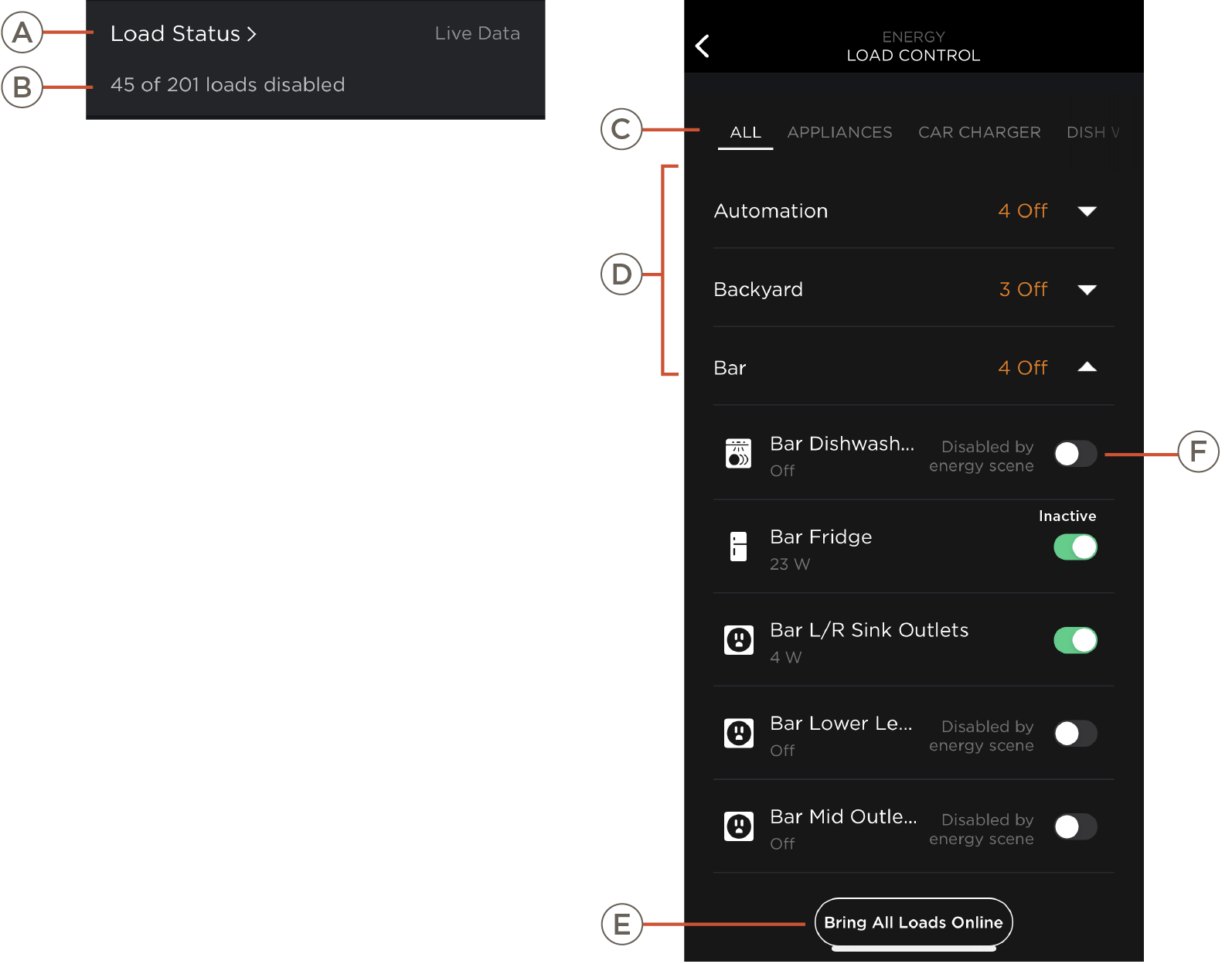Switch on the Bar Mid Outlet toggle
The image size is (1232, 964).
(1075, 826)
